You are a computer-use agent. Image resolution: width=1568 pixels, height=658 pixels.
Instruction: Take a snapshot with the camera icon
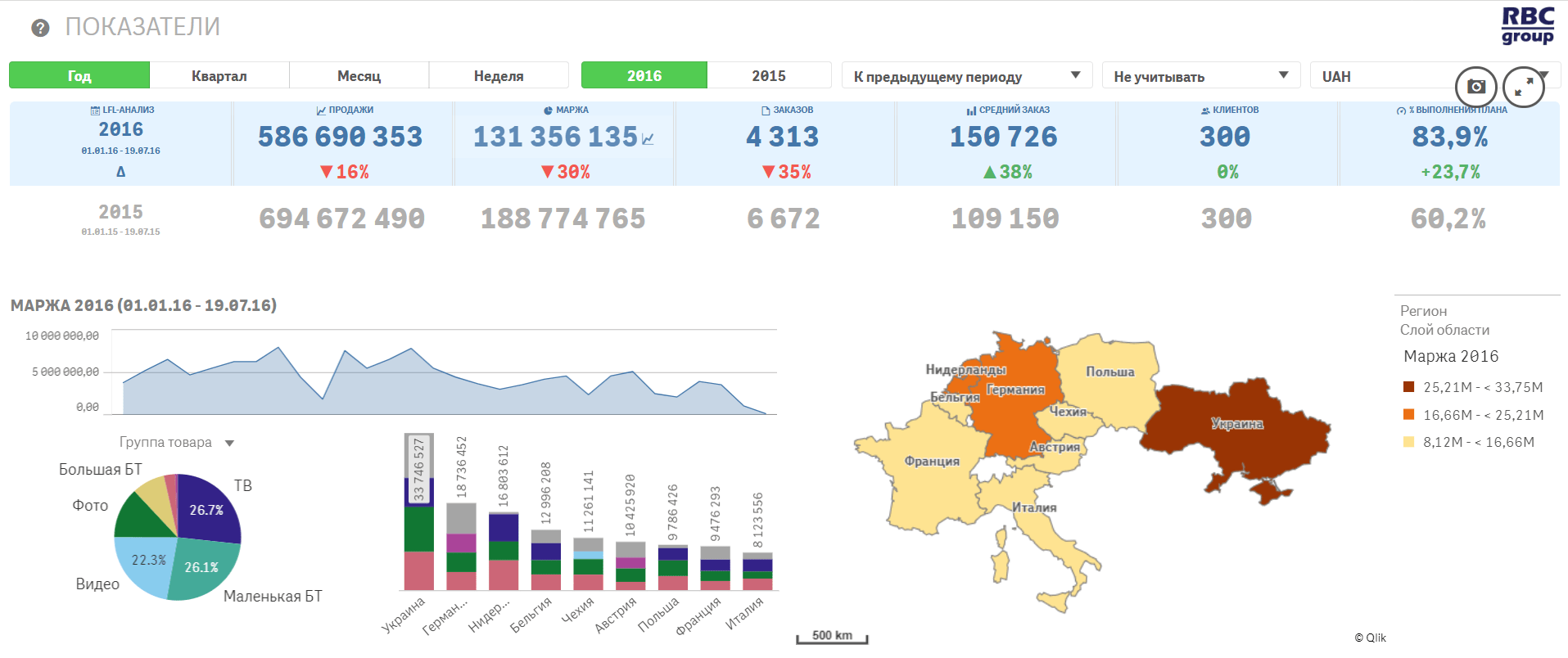(1475, 86)
